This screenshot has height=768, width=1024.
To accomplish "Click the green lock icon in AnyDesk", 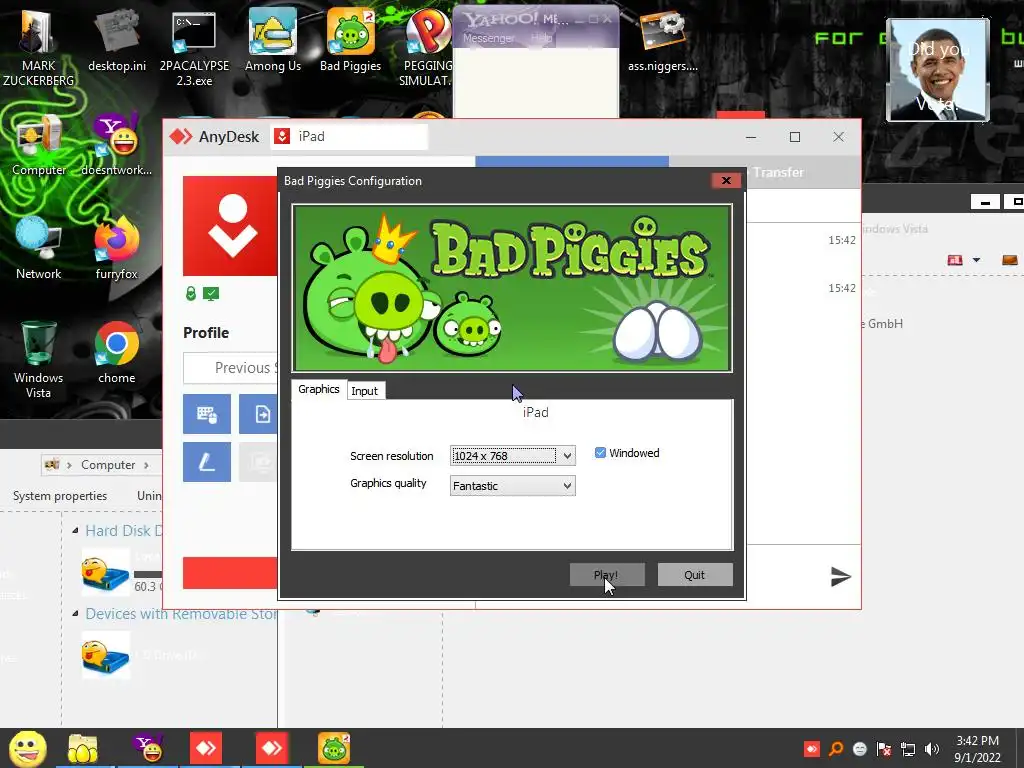I will 191,294.
